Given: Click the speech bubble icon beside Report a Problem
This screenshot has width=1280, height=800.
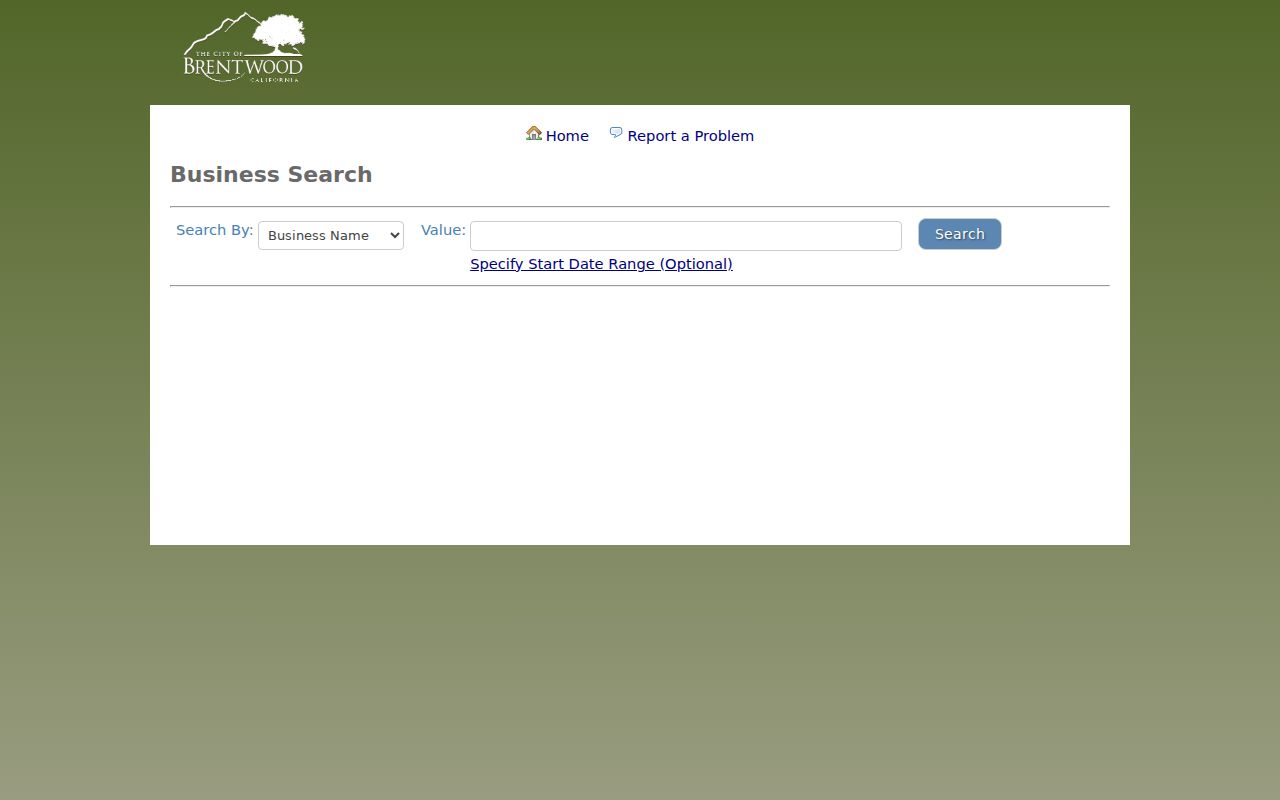Looking at the screenshot, I should (x=616, y=133).
